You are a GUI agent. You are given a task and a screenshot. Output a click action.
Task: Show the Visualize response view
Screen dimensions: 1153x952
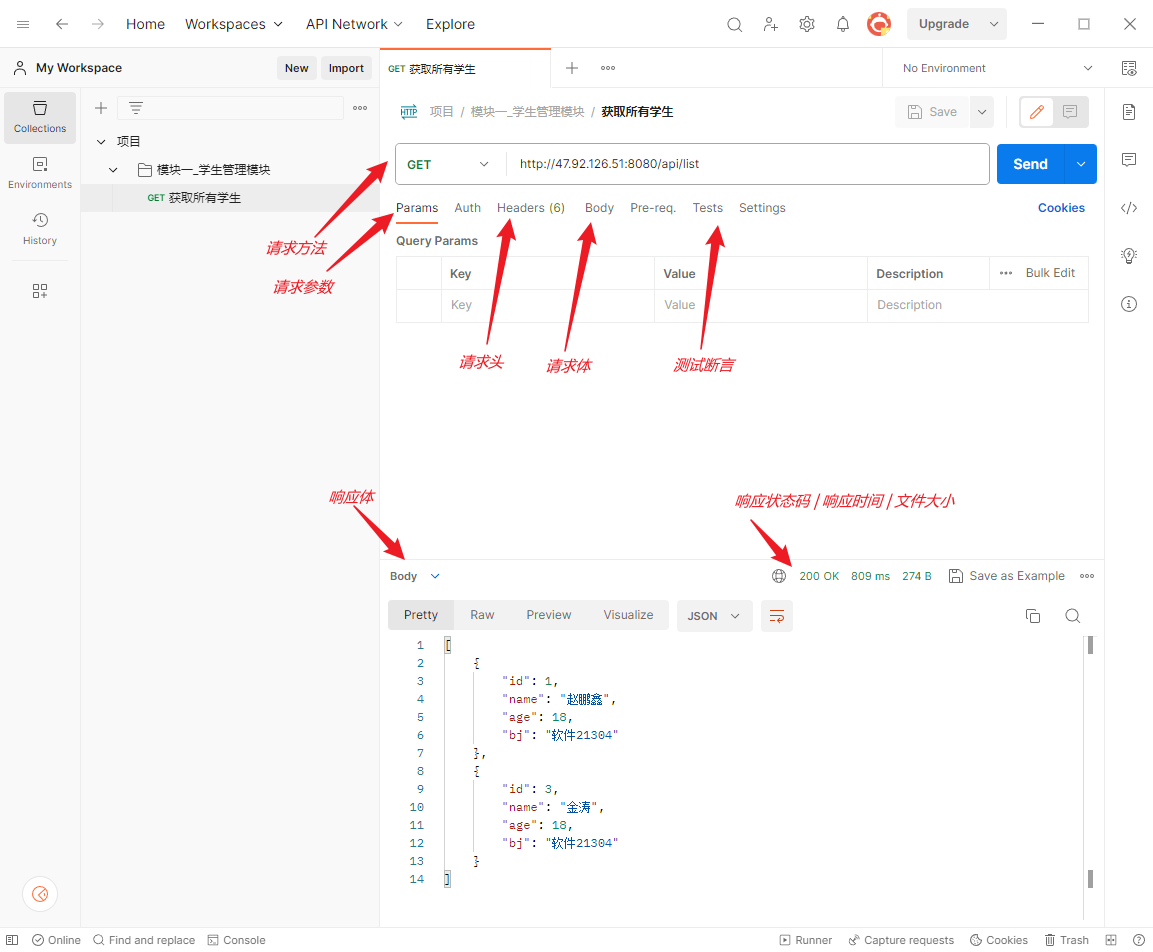[x=628, y=615]
